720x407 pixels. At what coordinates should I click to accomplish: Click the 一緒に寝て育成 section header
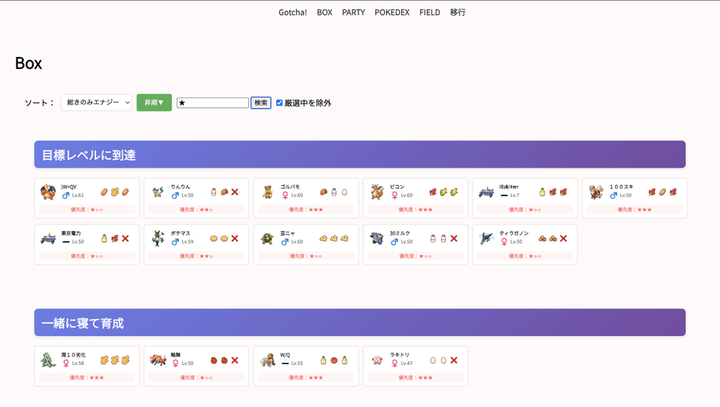coord(360,322)
